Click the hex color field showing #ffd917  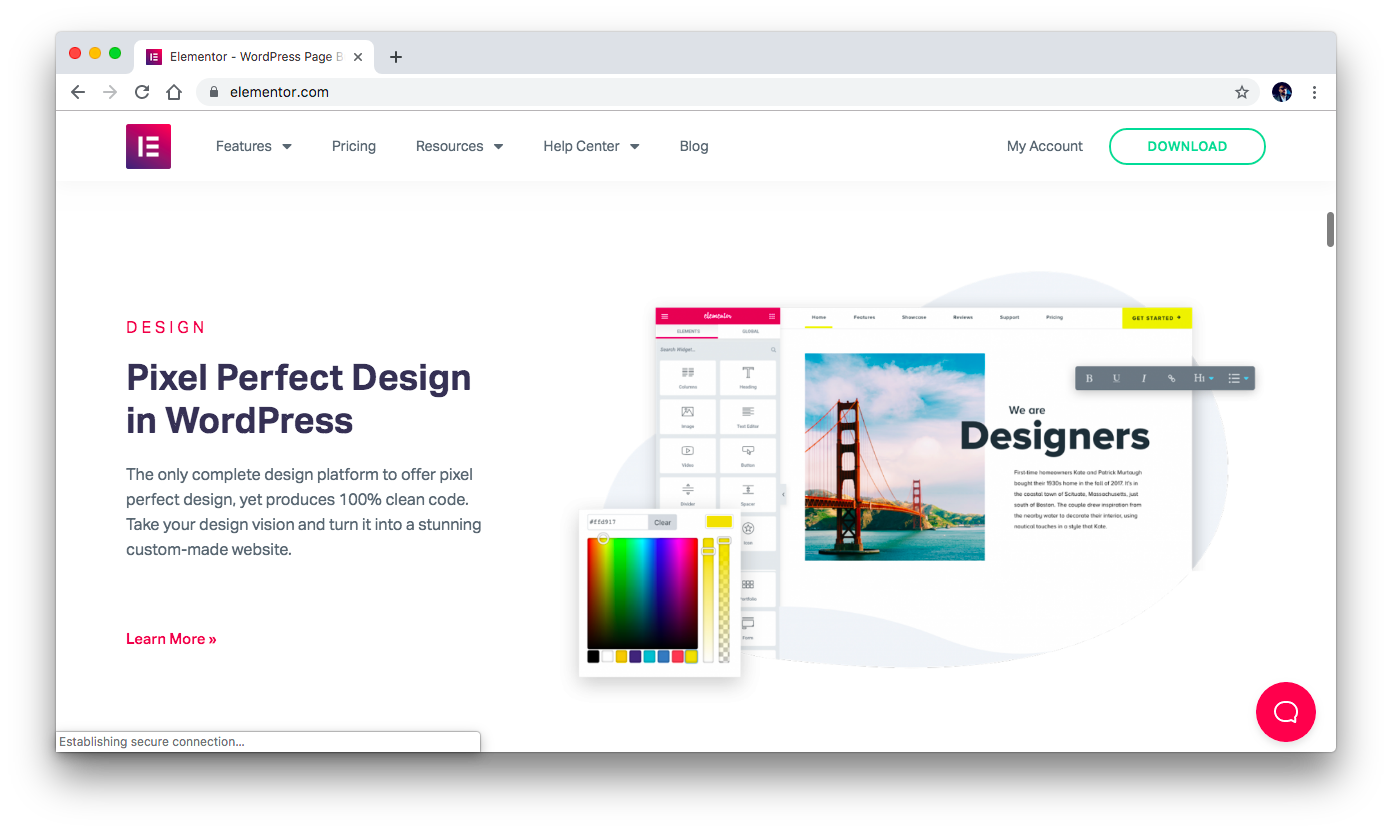point(618,522)
